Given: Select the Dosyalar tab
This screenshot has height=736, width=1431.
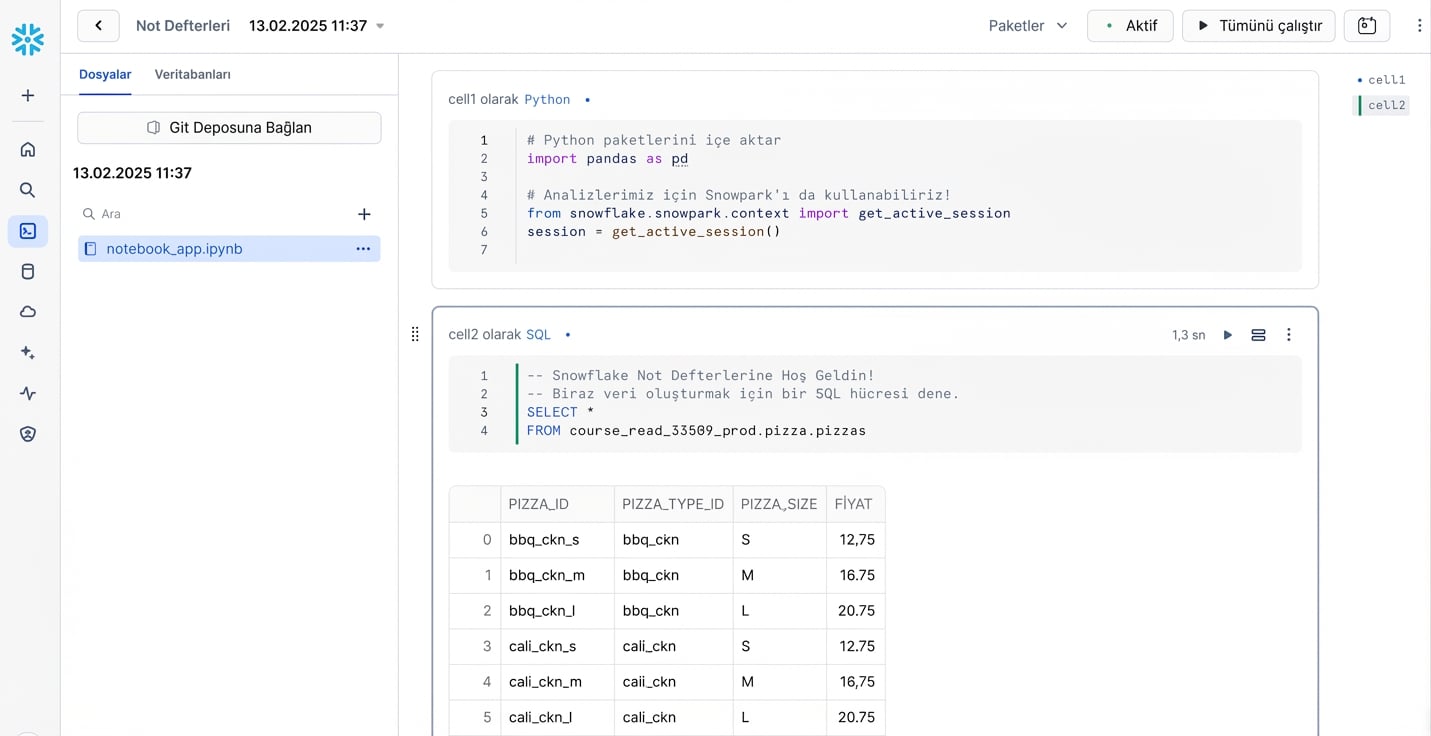Looking at the screenshot, I should coord(105,74).
